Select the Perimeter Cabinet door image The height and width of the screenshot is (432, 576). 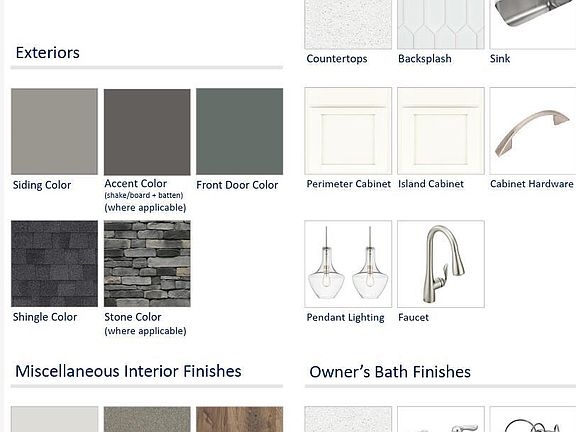348,131
